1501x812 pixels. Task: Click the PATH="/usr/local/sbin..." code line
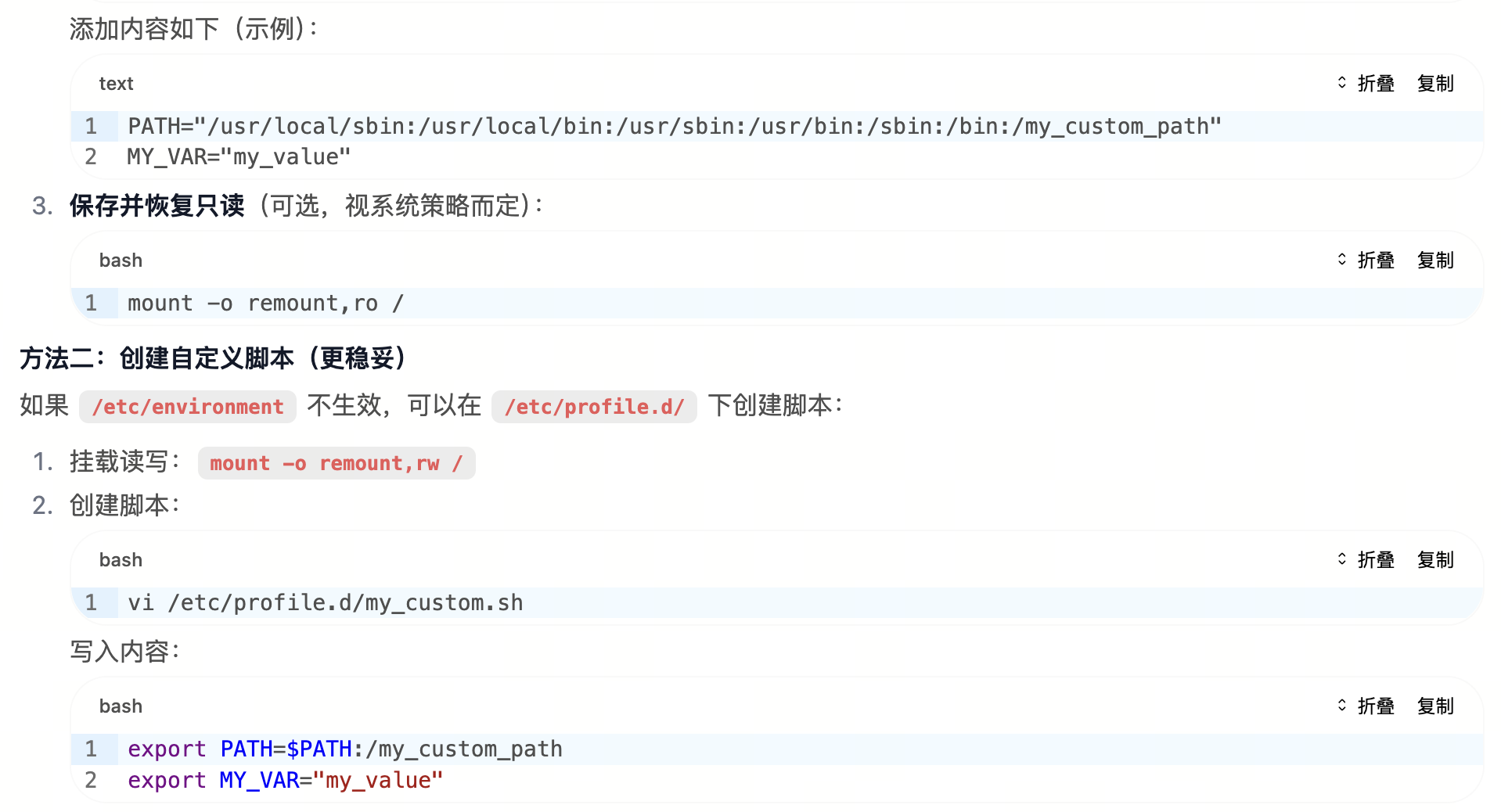click(x=674, y=127)
